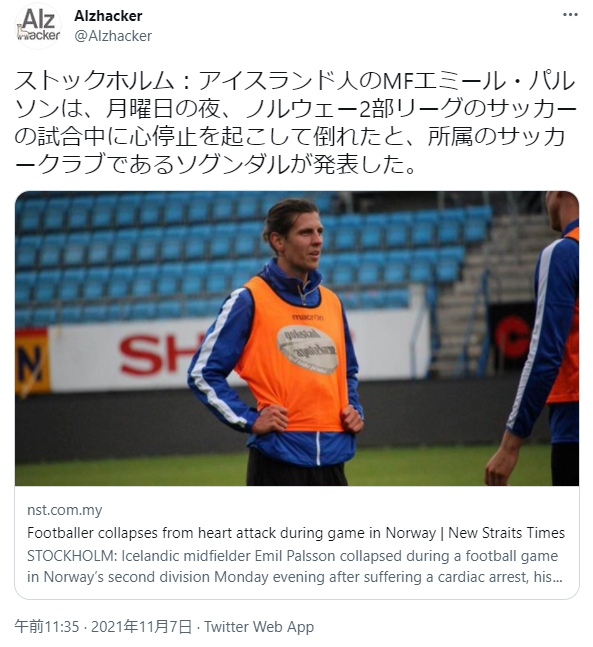
Task: Click the 2021年11月7日 date
Action: point(142,626)
